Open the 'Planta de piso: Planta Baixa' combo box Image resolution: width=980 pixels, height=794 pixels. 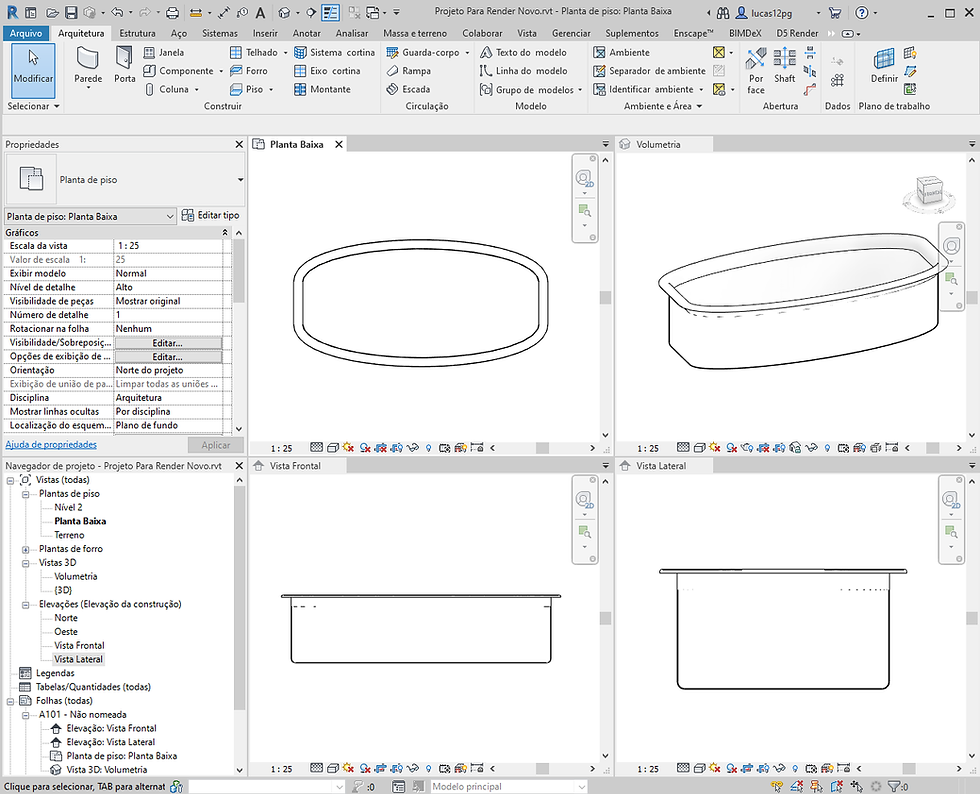click(x=90, y=216)
